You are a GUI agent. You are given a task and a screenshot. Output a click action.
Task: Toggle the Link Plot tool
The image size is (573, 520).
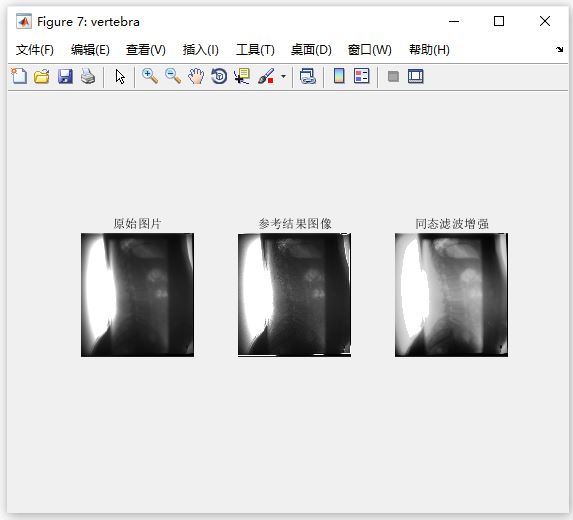[x=307, y=76]
